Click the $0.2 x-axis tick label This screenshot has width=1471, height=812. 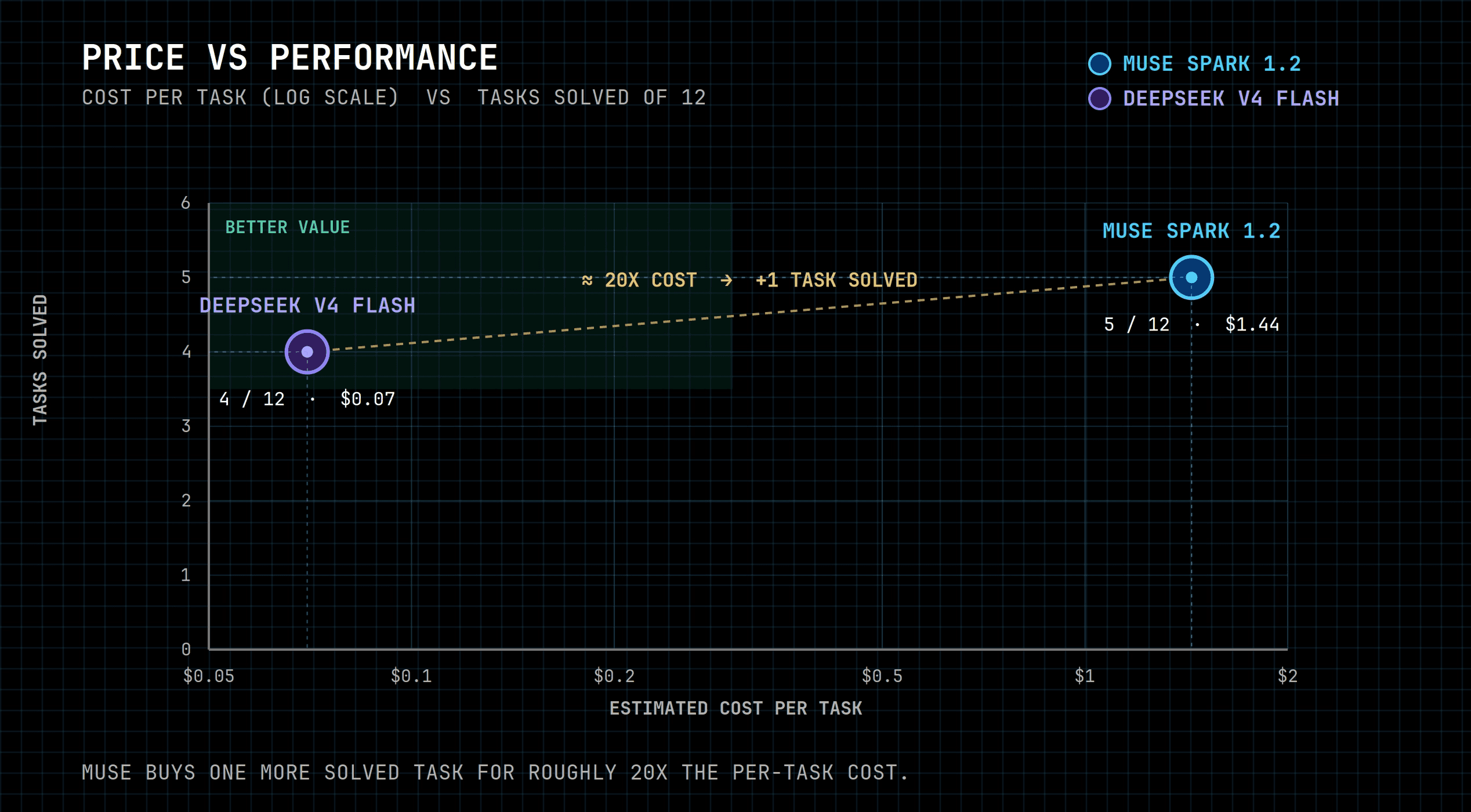click(x=614, y=676)
